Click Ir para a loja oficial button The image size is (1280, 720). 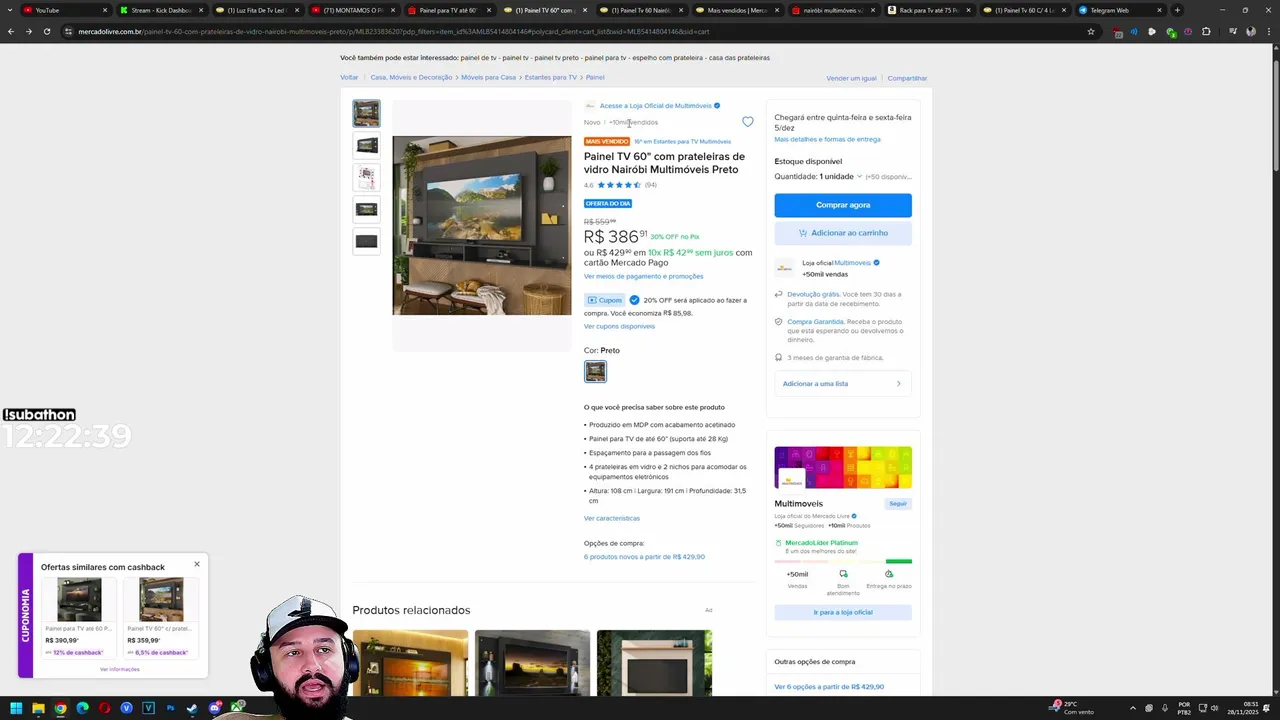pos(843,612)
